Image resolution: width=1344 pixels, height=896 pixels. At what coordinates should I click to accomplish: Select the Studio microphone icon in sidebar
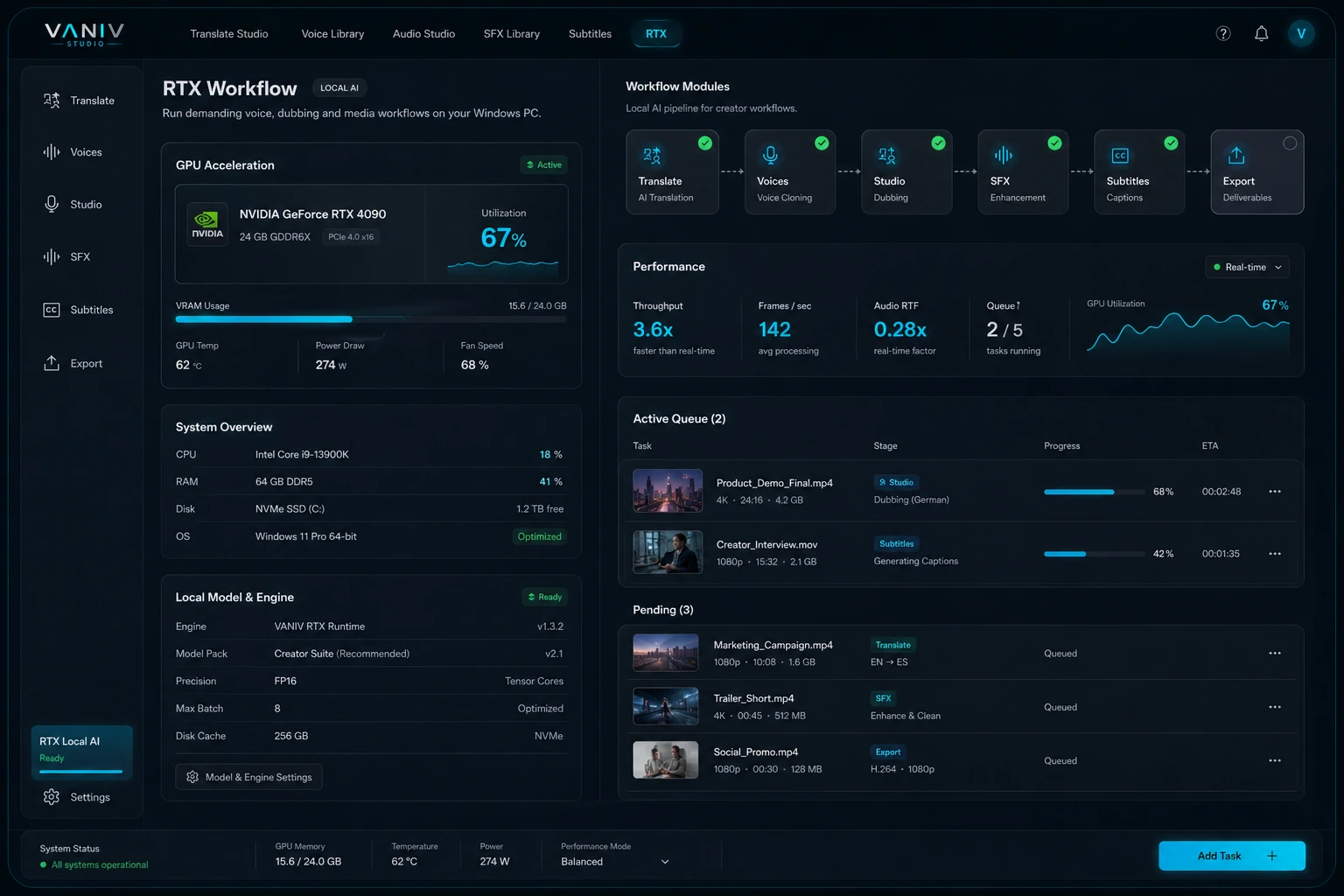pyautogui.click(x=52, y=204)
